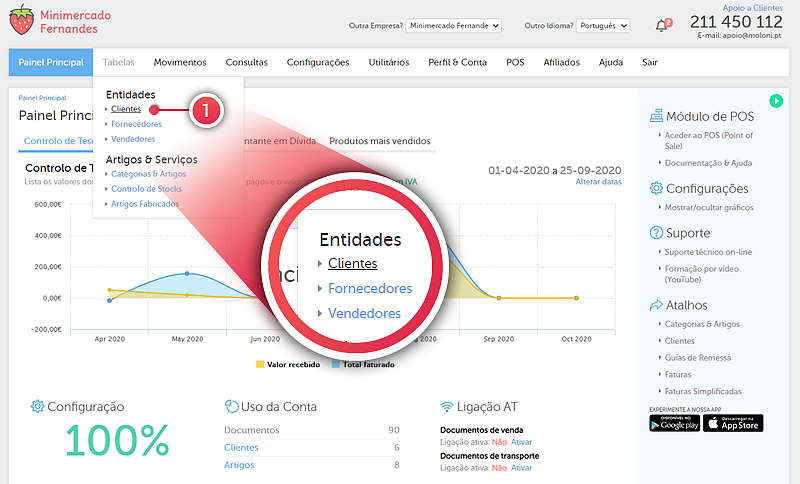
Task: Open the Guias de Remessa shortcut
Action: [x=698, y=358]
